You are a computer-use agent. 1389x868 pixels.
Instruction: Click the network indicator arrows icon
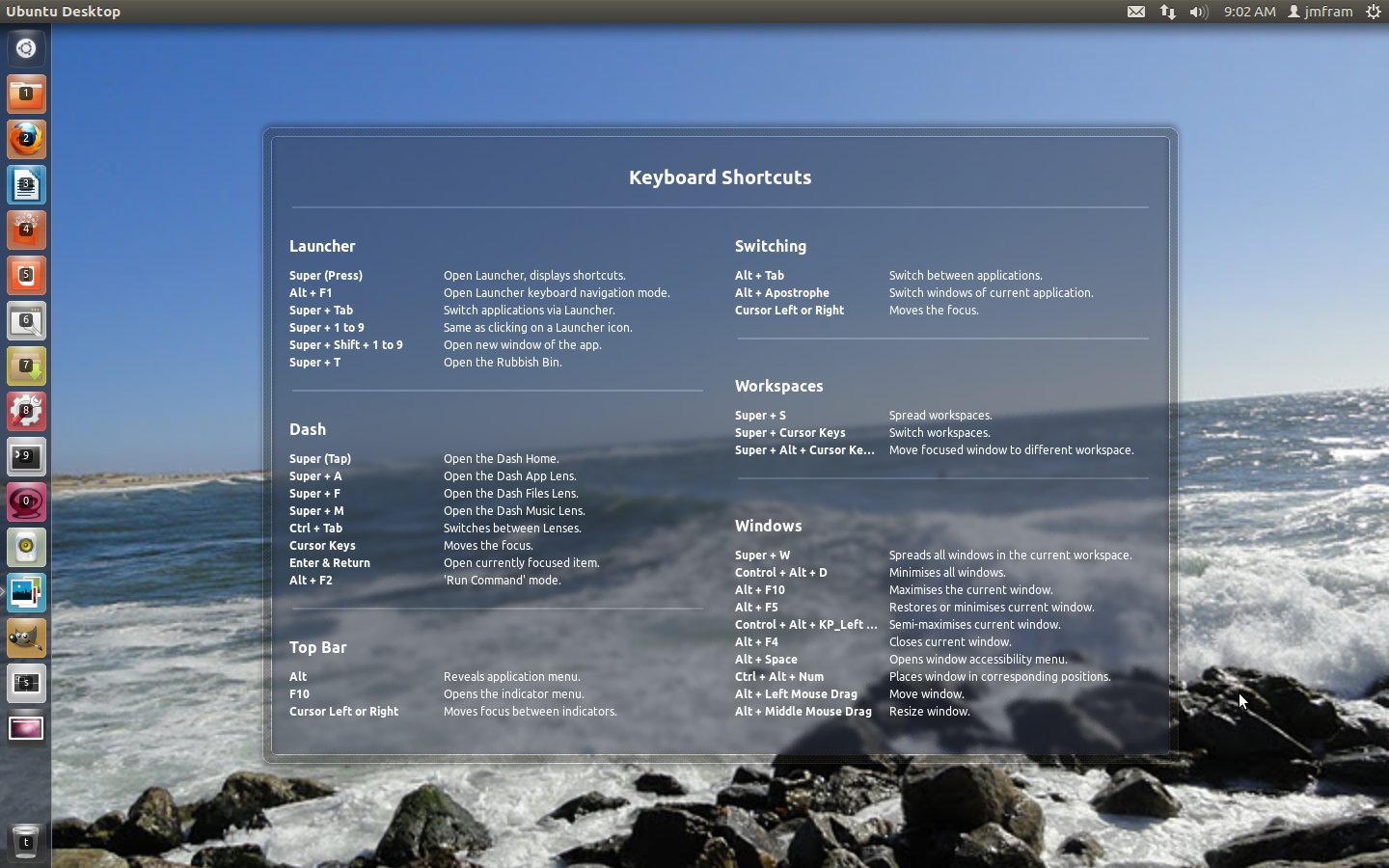tap(1167, 12)
